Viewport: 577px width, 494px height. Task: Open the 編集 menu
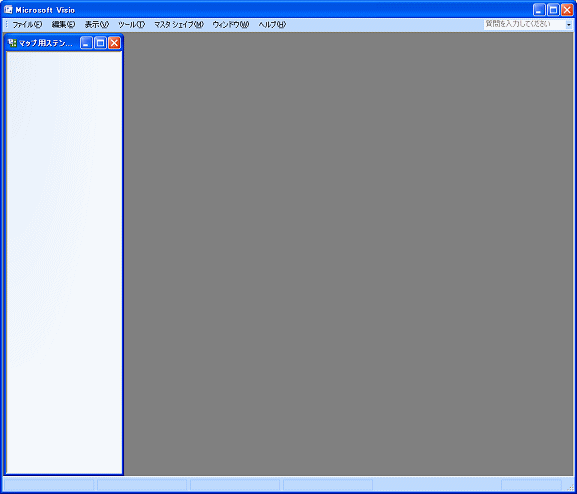click(63, 25)
